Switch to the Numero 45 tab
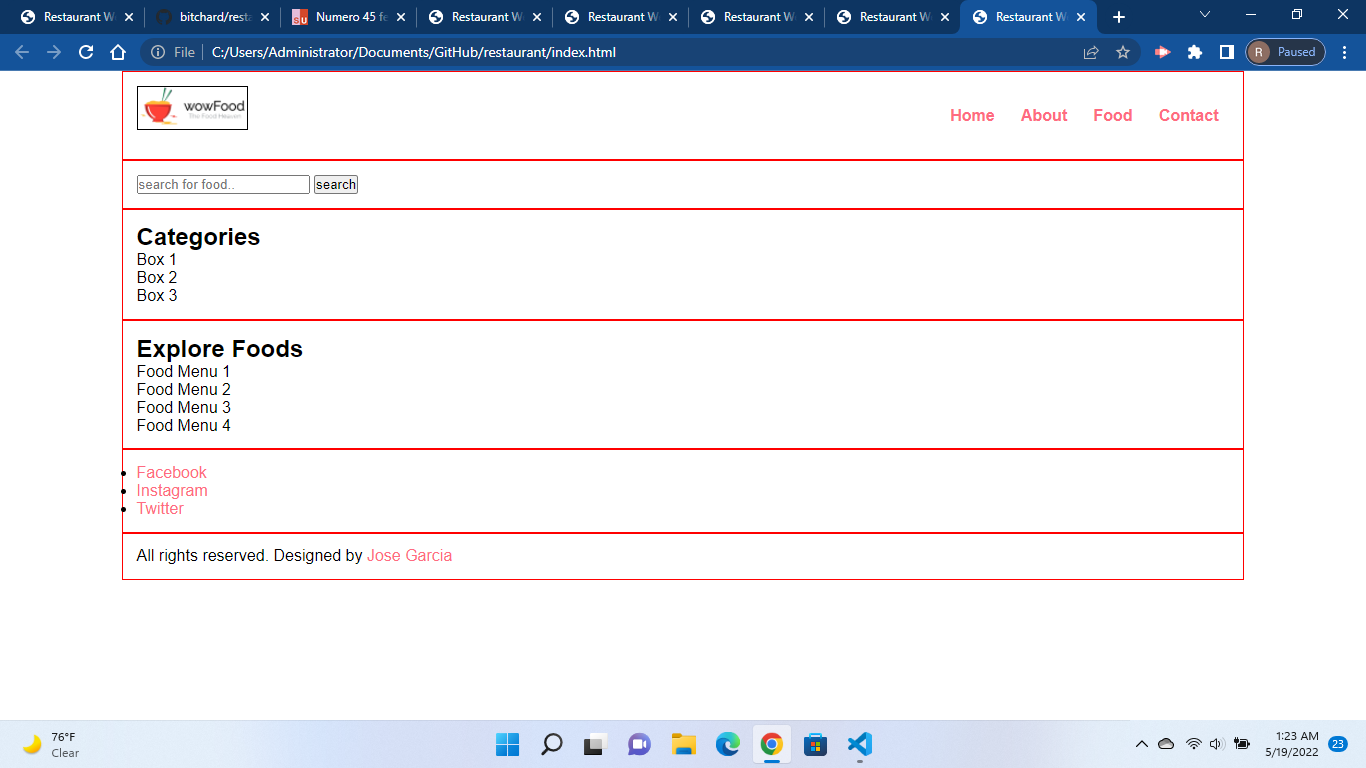This screenshot has width=1366, height=768. tap(350, 17)
